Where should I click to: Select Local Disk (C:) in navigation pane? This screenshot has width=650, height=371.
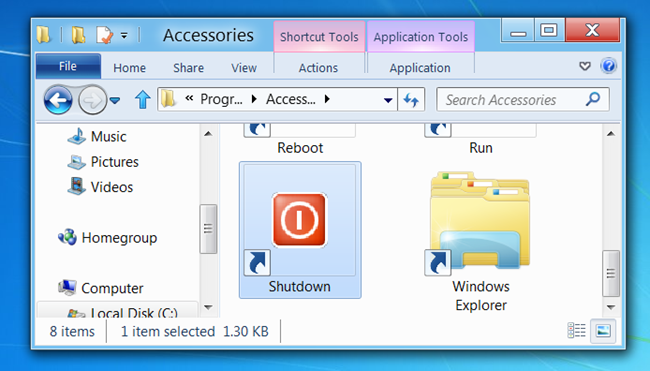pyautogui.click(x=134, y=313)
